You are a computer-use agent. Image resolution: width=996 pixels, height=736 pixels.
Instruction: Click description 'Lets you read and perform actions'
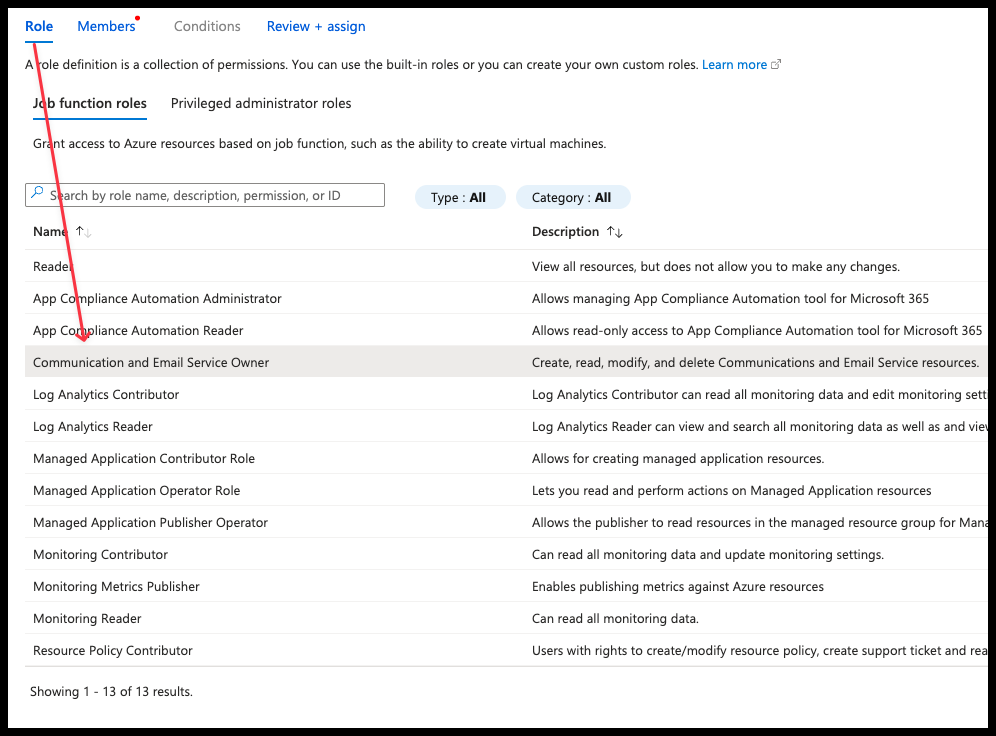pyautogui.click(x=732, y=491)
